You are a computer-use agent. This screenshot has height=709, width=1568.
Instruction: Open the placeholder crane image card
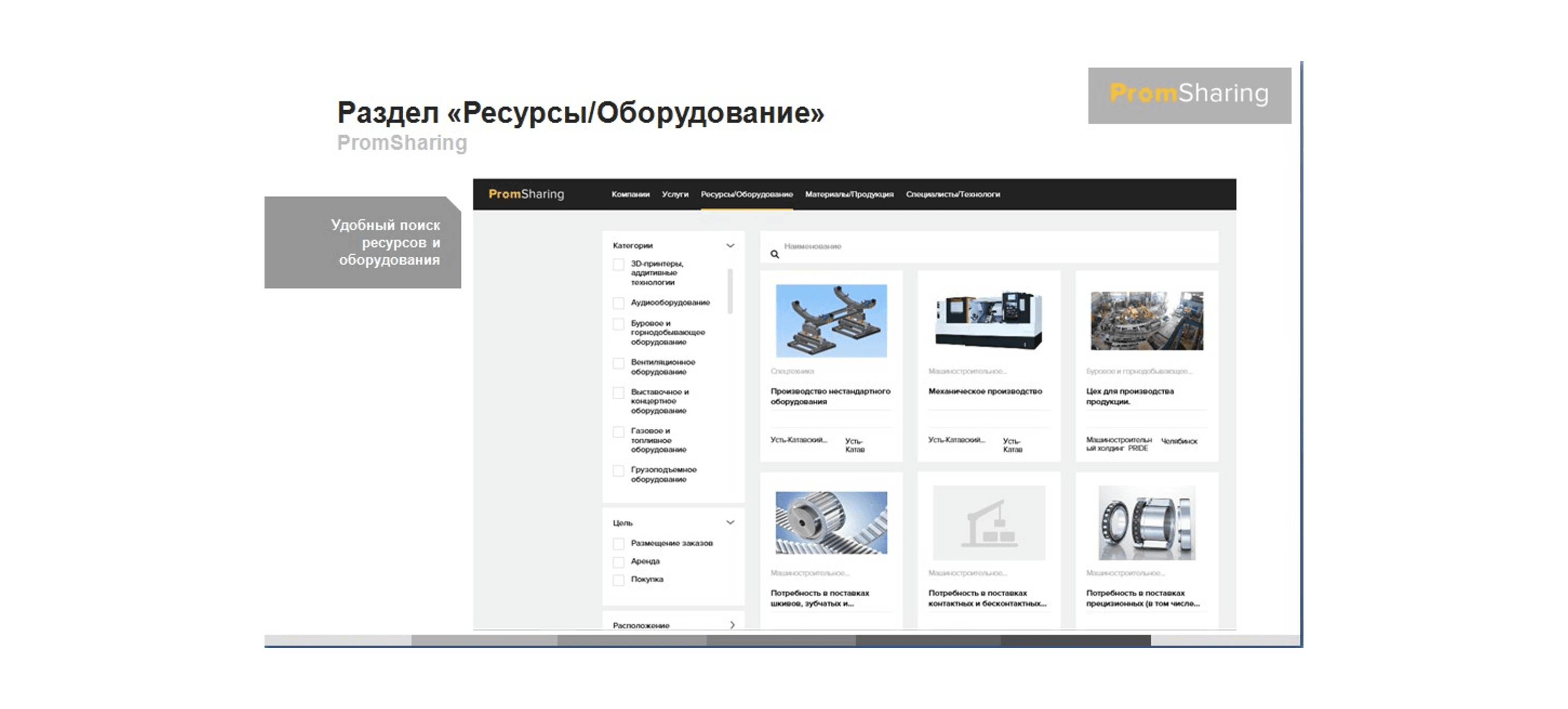coord(989,523)
